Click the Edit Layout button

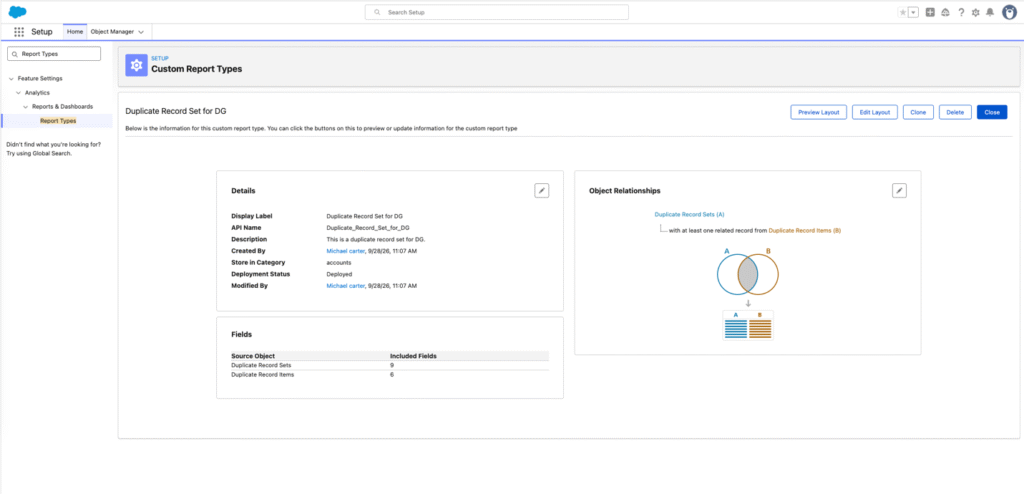coord(875,112)
